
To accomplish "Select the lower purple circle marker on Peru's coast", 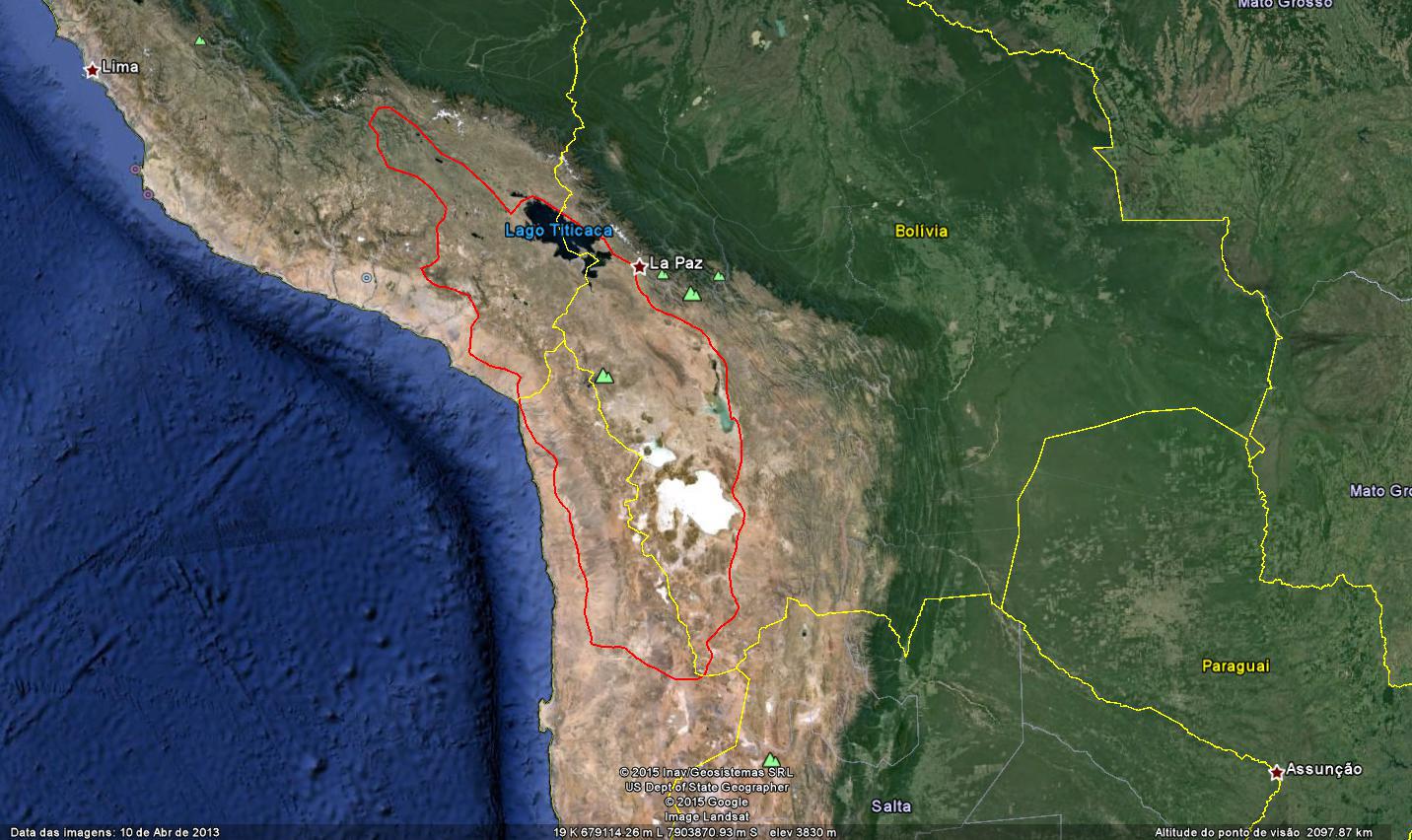I will pyautogui.click(x=148, y=194).
